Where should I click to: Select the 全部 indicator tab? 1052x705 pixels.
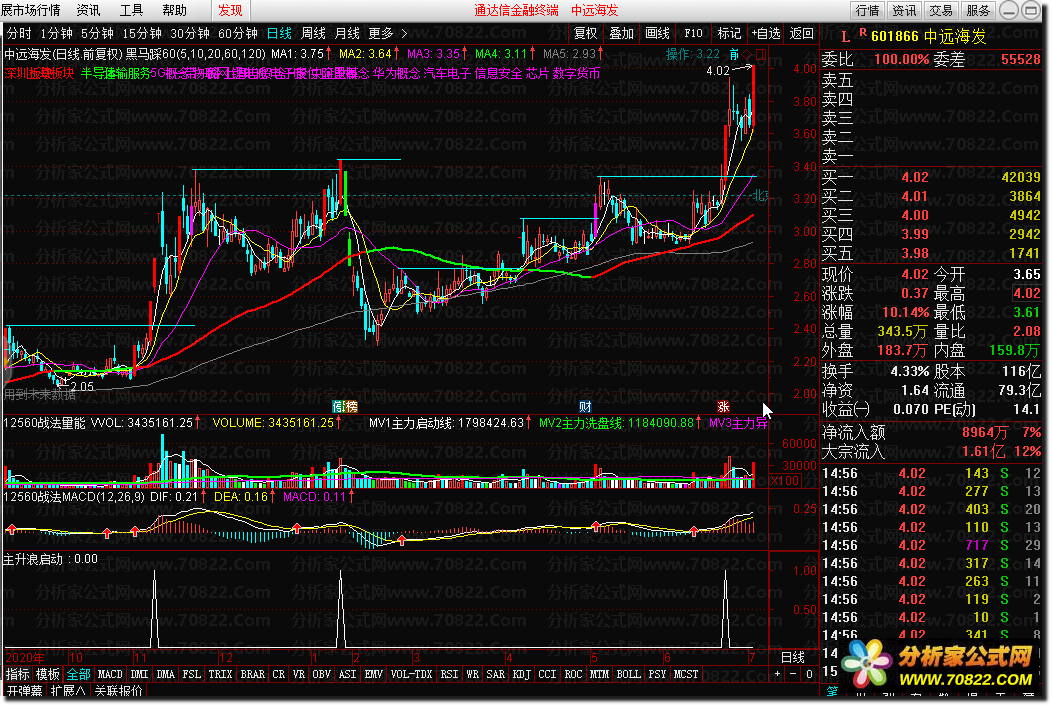78,674
